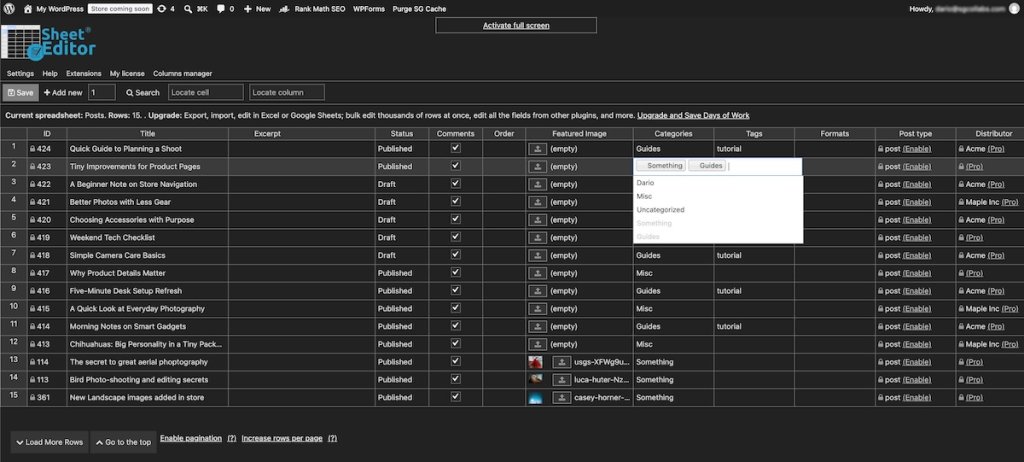Viewport: 1024px width, 462px height.
Task: Upload featured image for Weekend Tech Checklist
Action: pyautogui.click(x=537, y=238)
